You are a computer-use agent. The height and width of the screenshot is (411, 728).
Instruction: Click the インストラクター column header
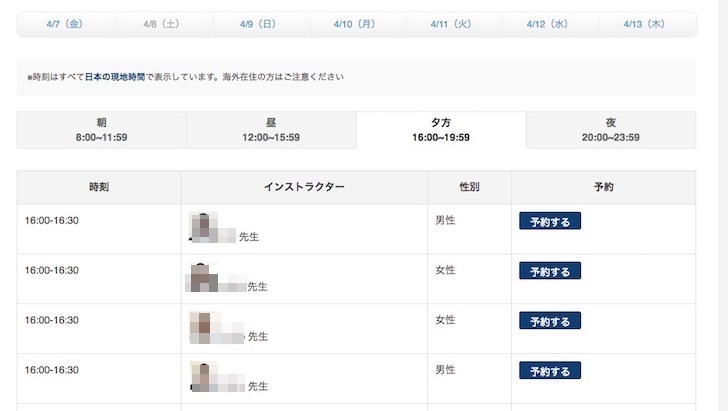click(304, 187)
